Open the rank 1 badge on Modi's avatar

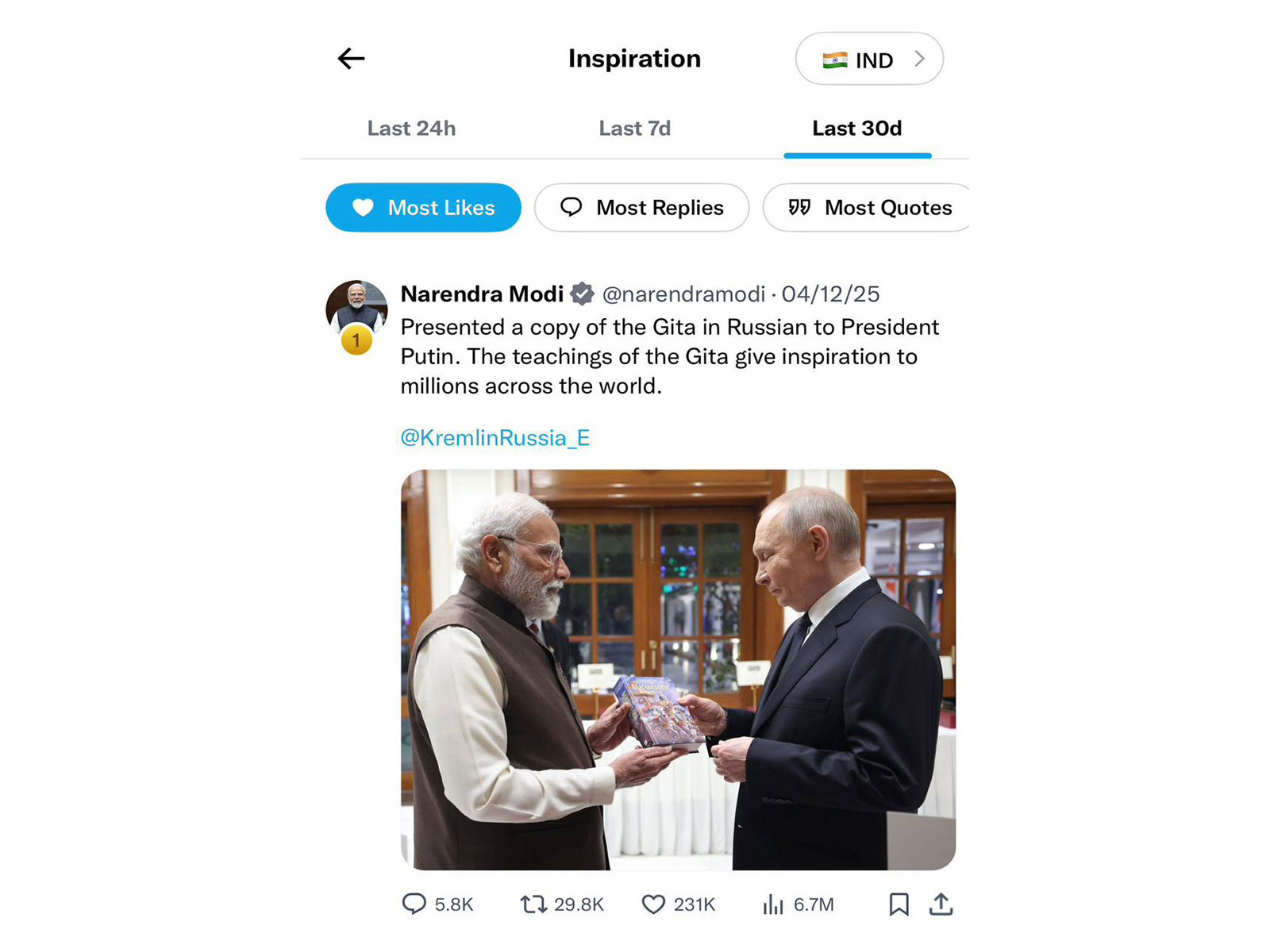[358, 339]
